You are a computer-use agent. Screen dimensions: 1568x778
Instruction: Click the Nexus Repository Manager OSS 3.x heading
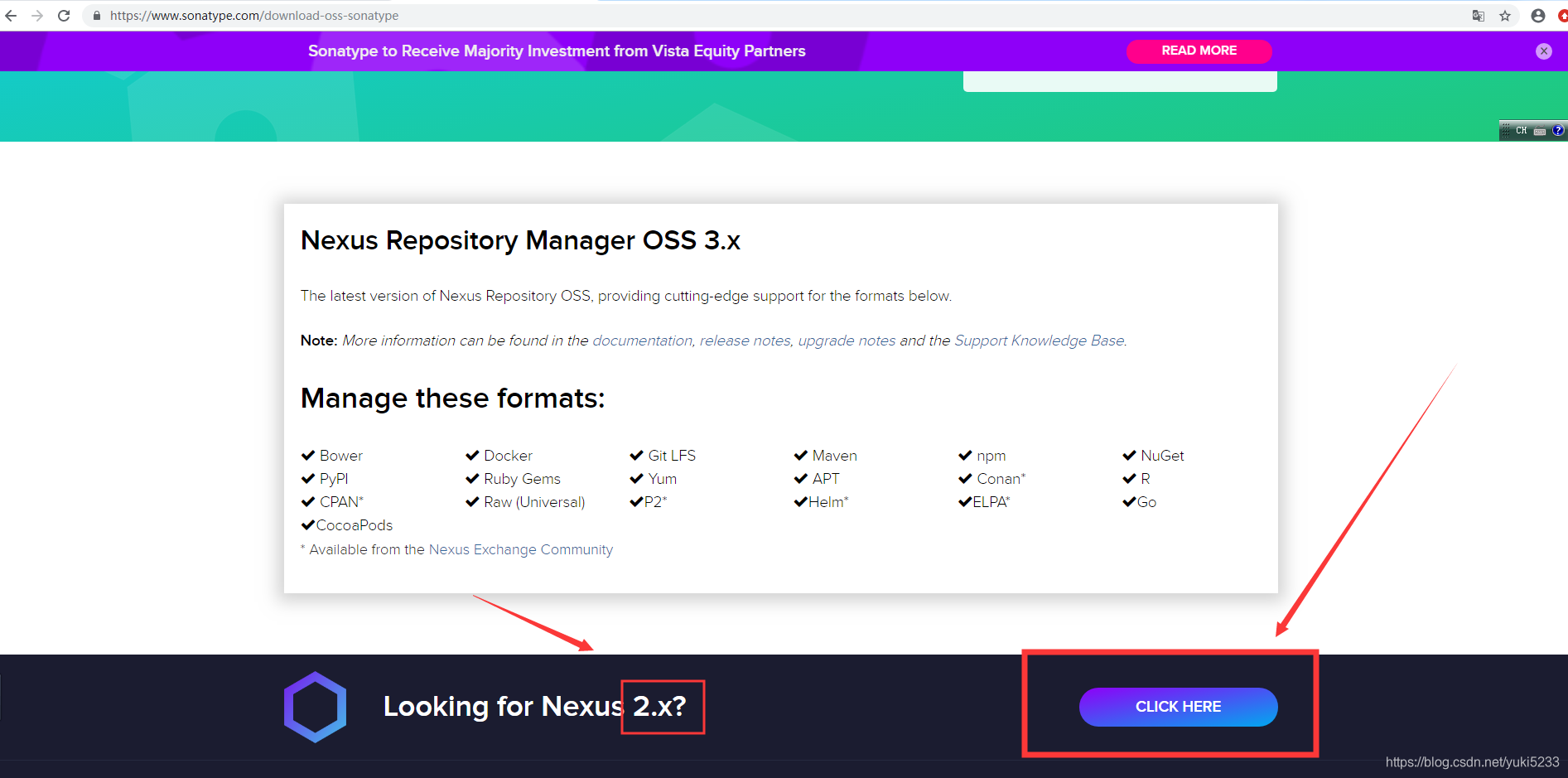520,240
